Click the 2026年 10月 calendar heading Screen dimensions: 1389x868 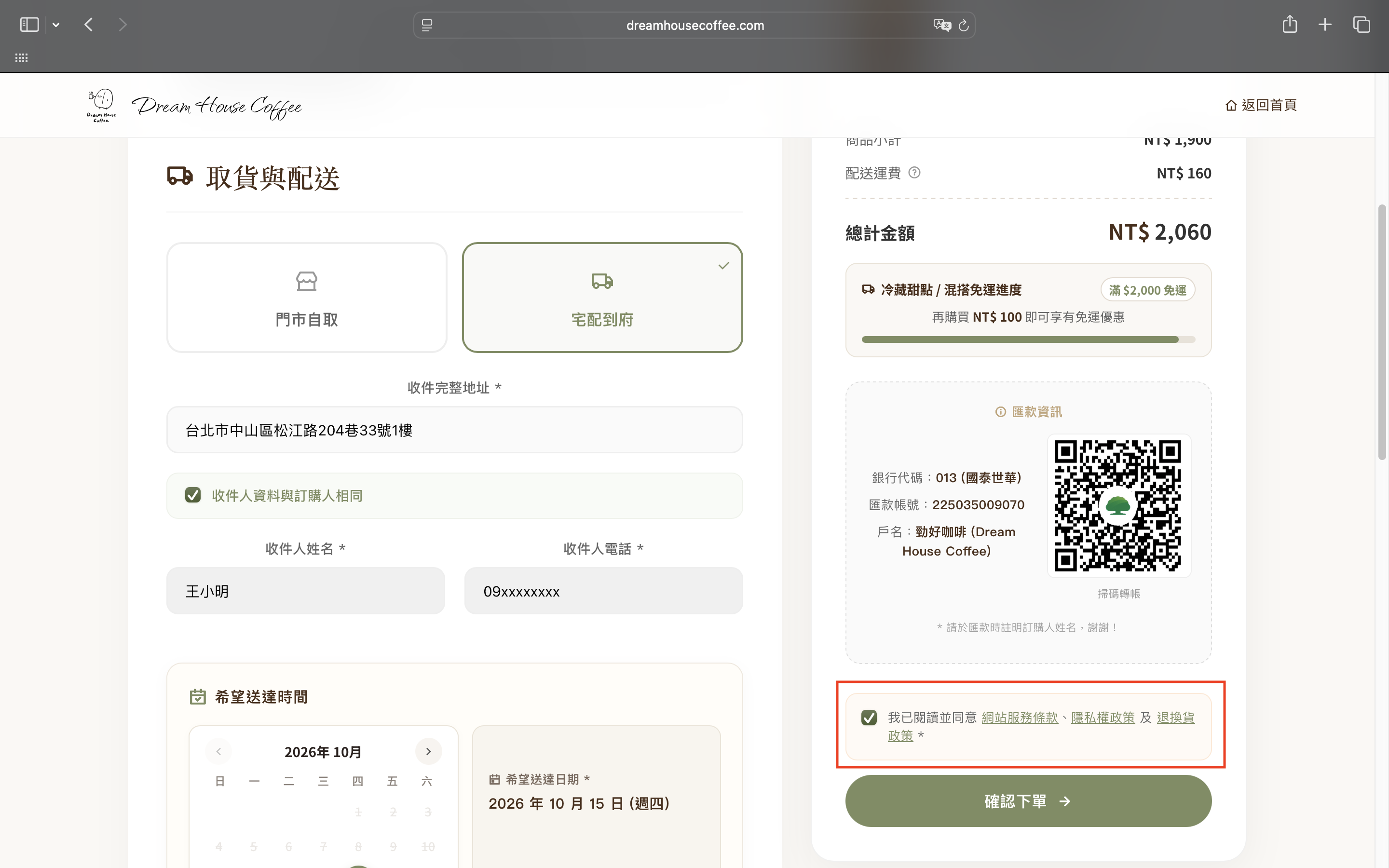323,752
